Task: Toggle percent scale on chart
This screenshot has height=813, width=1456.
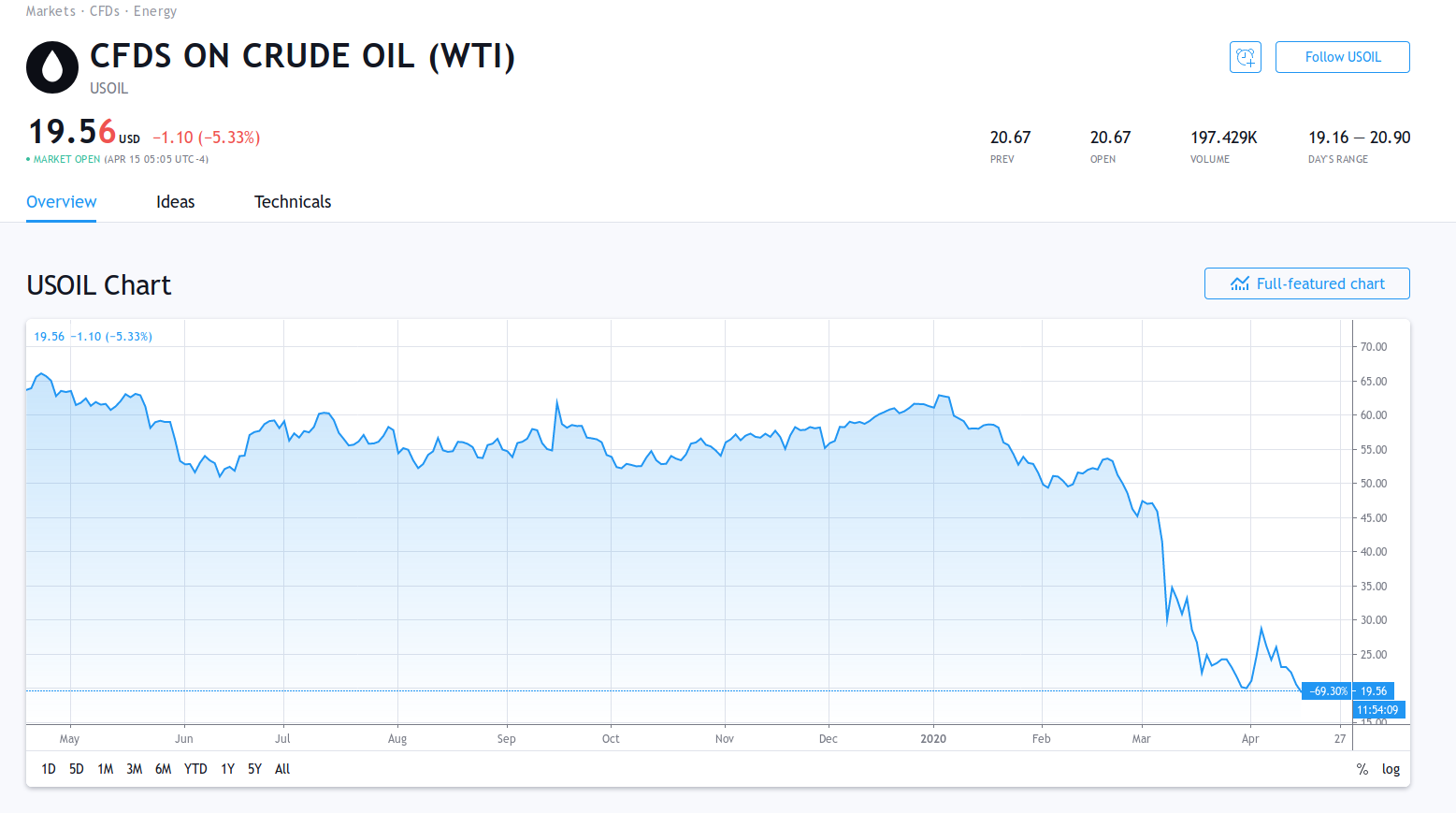Action: pos(1362,769)
